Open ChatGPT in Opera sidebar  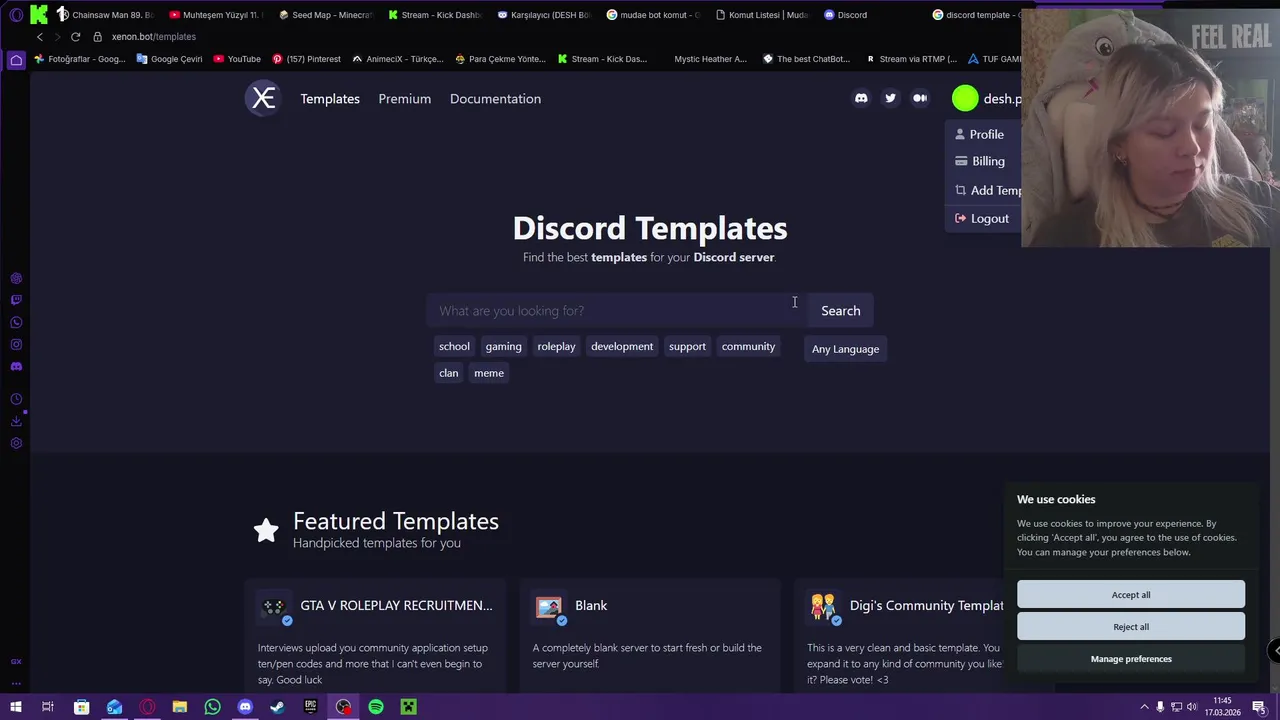click(16, 278)
